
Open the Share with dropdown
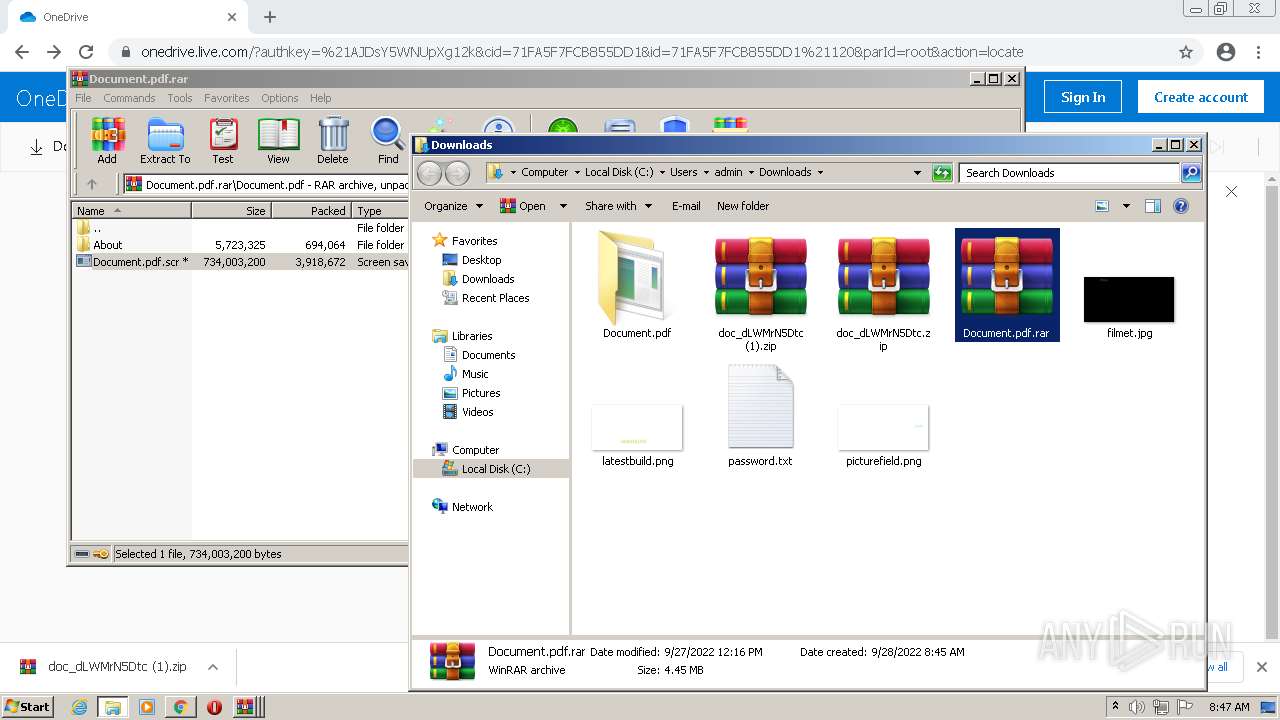[x=618, y=206]
